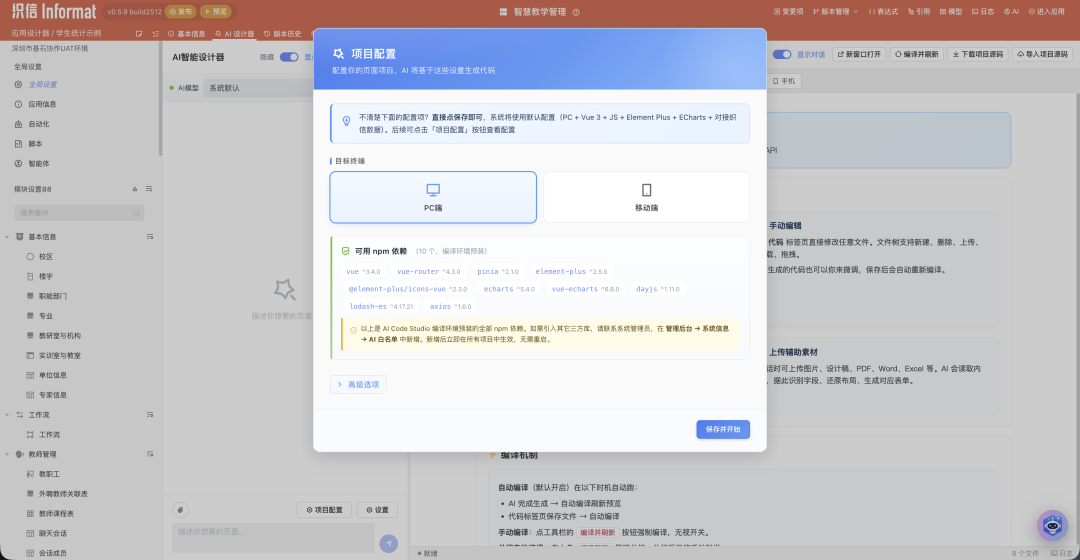Screen dimensions: 1080x560
Task: Click the settings icon on 工作流 group row
Action: click(149, 415)
